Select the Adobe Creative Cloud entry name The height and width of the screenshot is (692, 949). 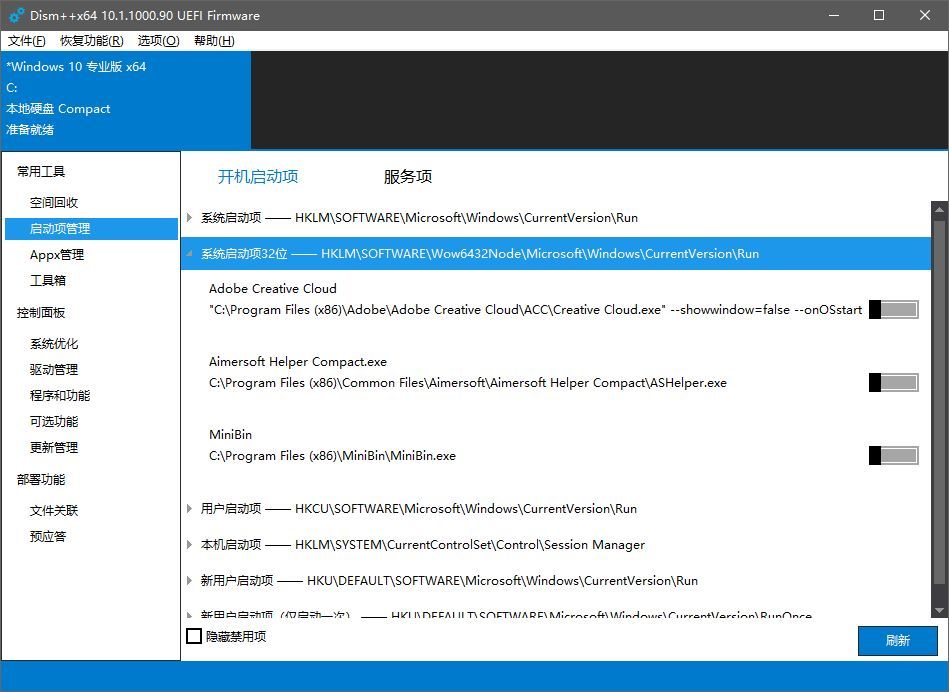pyautogui.click(x=272, y=289)
